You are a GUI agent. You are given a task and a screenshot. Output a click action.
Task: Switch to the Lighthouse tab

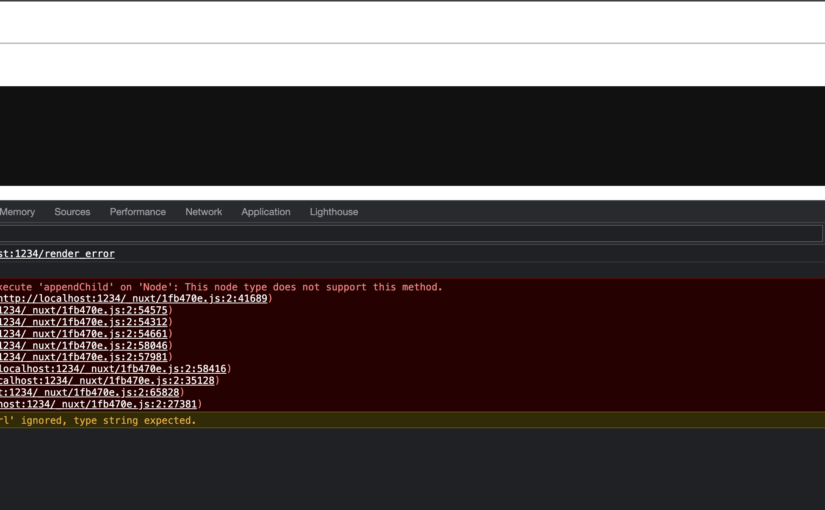[334, 212]
